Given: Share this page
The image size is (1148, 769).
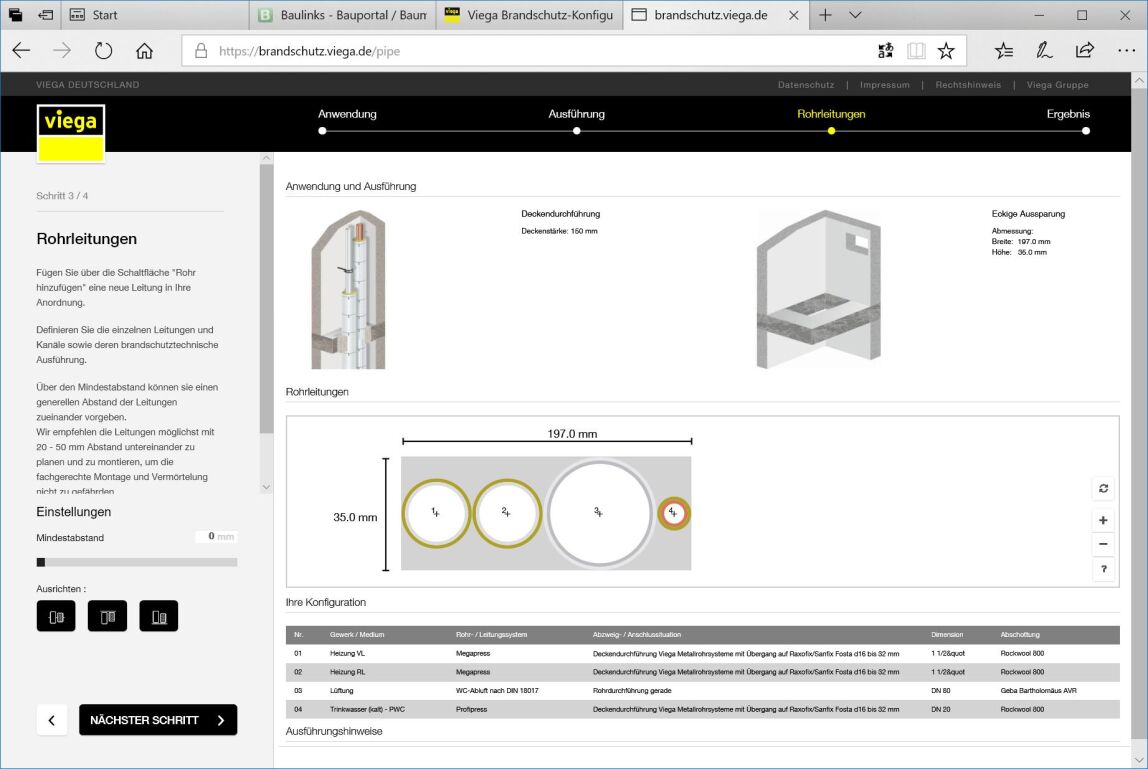Looking at the screenshot, I should tap(1084, 51).
